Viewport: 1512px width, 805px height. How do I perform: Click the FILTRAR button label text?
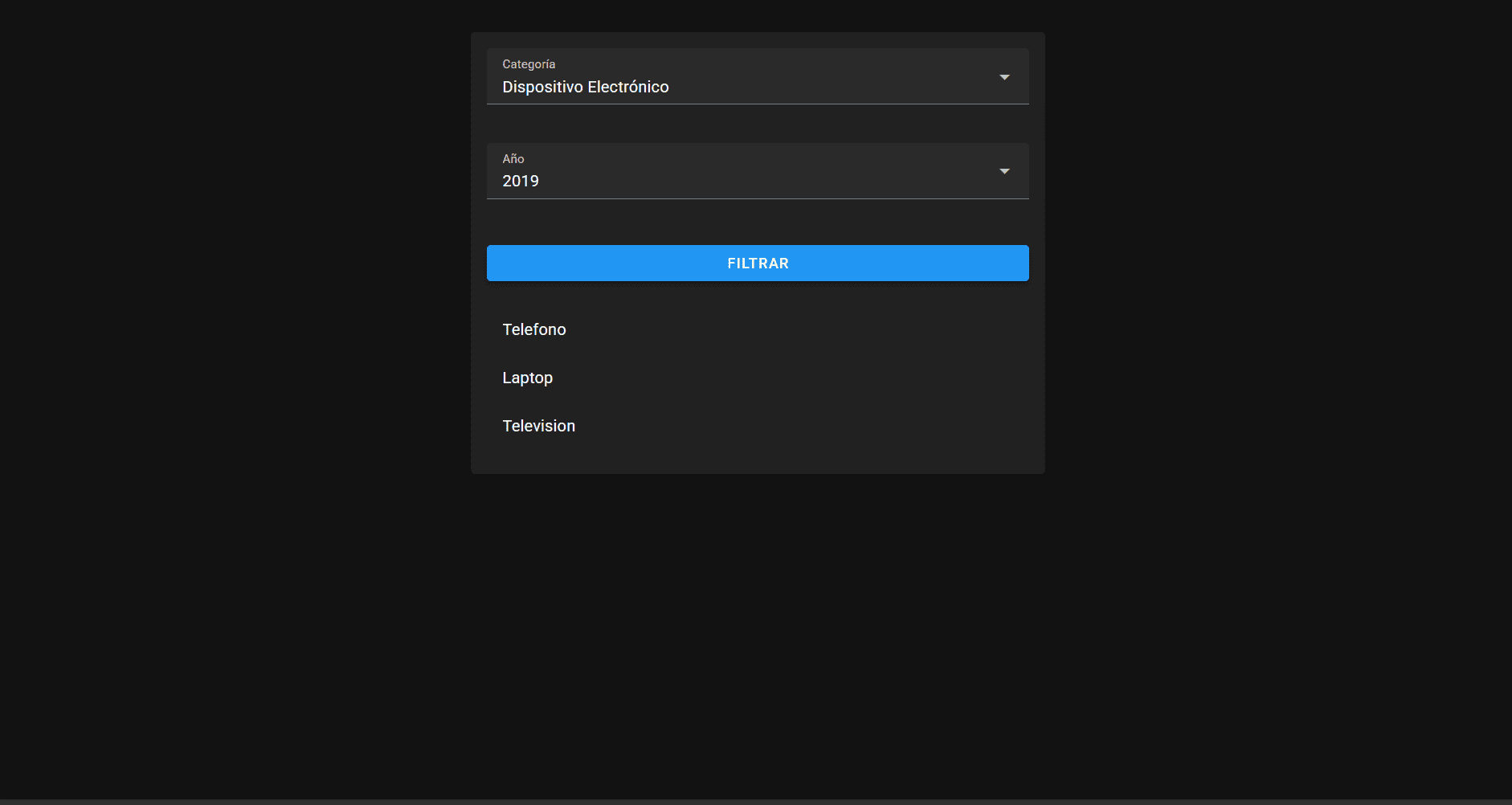tap(757, 263)
